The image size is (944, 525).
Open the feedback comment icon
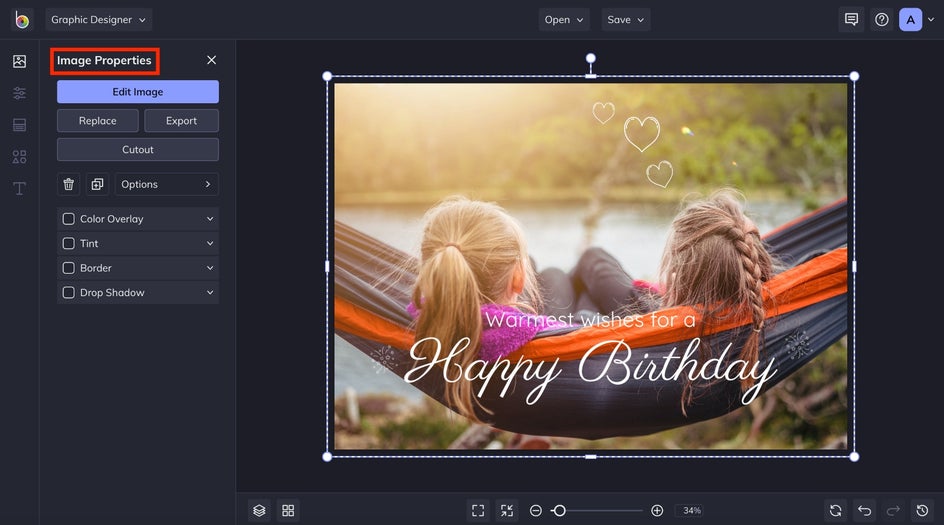(x=851, y=20)
